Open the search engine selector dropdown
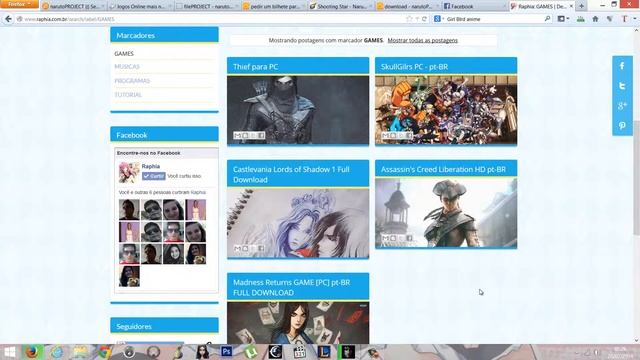Viewport: 640px width, 360px height. coord(439,19)
